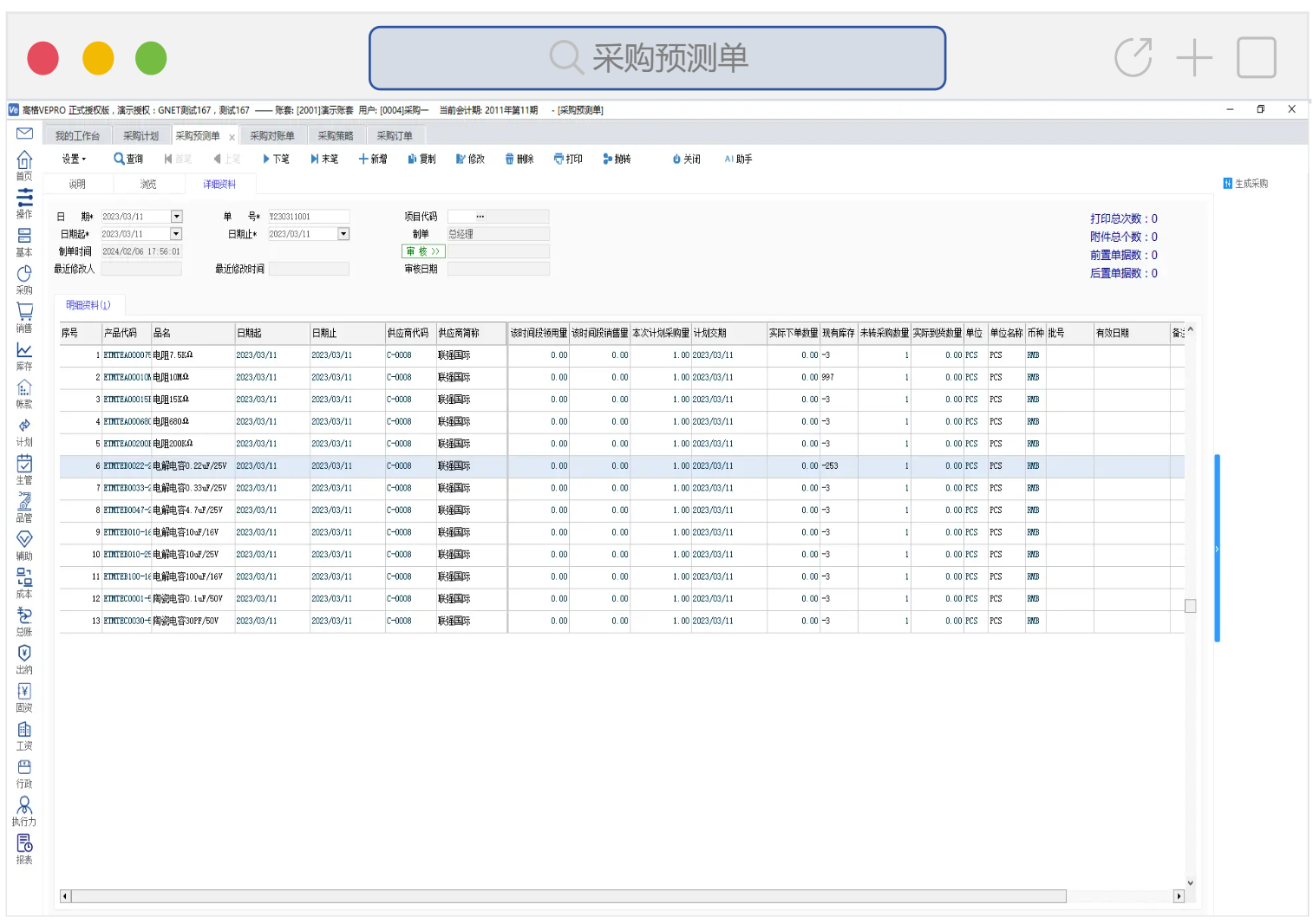Open the 日期止 end date dropdown
The width and height of the screenshot is (1313, 924).
pyautogui.click(x=343, y=234)
